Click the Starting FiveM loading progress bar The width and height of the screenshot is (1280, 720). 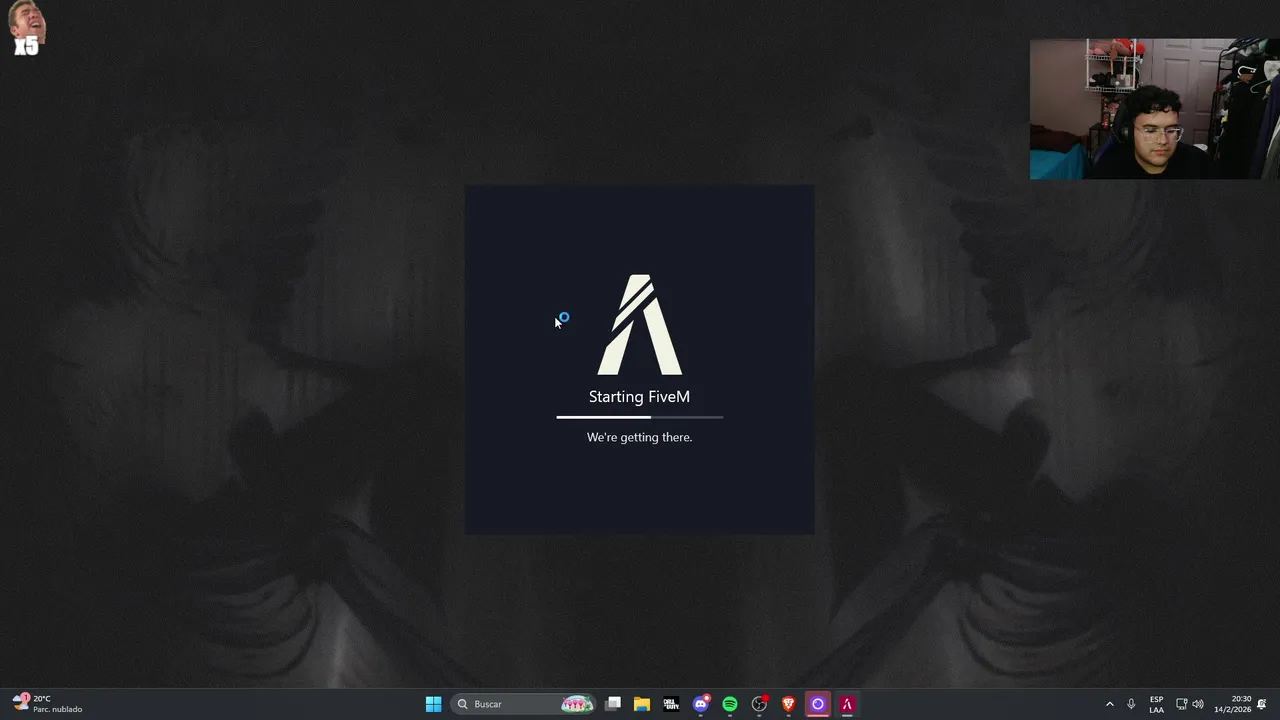pyautogui.click(x=640, y=417)
